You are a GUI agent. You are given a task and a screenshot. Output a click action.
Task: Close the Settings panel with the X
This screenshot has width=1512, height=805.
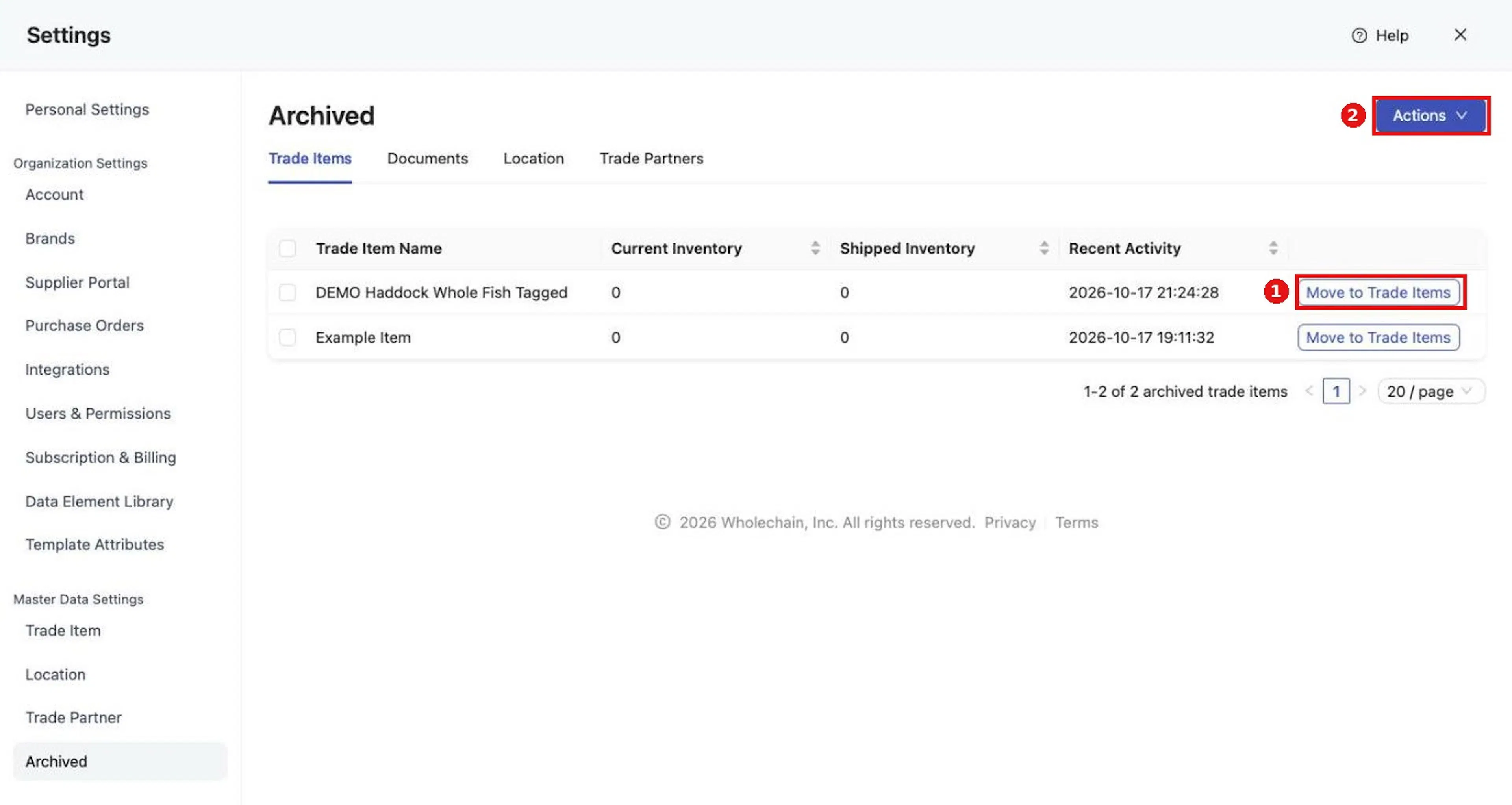tap(1460, 35)
